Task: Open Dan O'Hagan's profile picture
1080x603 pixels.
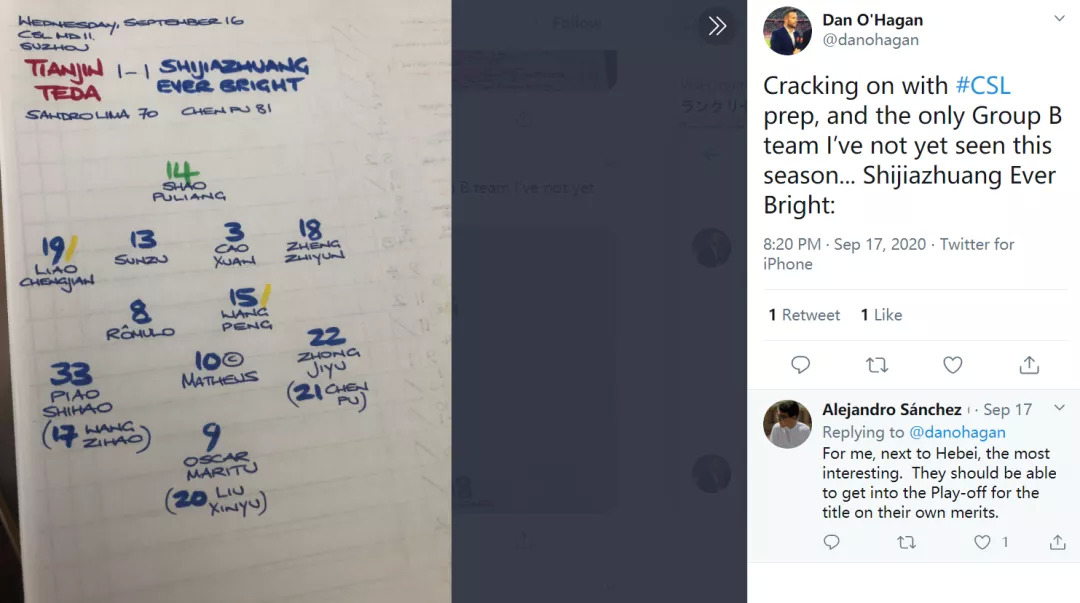Action: (787, 31)
